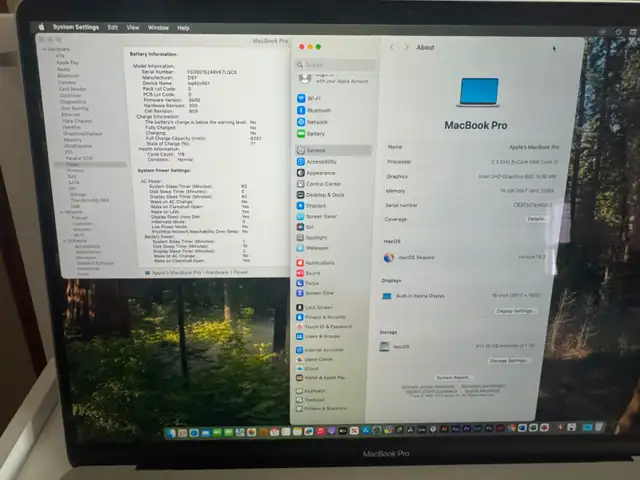Open Display Settings button

pyautogui.click(x=514, y=311)
